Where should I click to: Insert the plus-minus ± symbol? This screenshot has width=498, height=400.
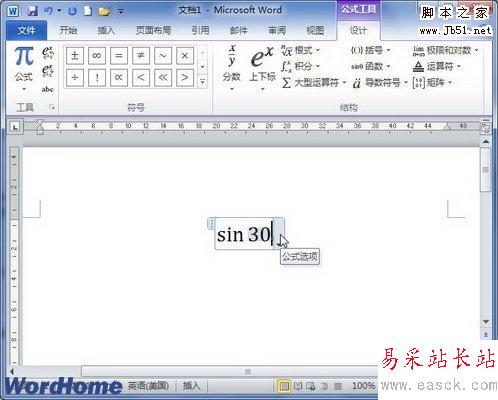[75, 56]
